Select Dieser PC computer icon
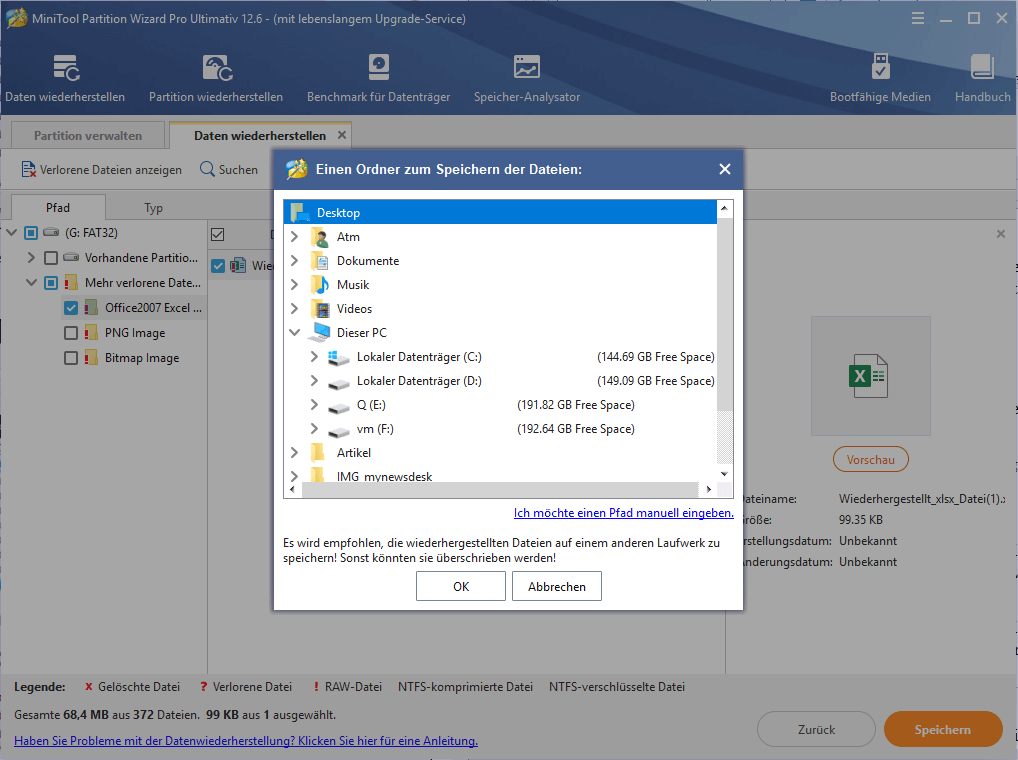 click(x=319, y=332)
